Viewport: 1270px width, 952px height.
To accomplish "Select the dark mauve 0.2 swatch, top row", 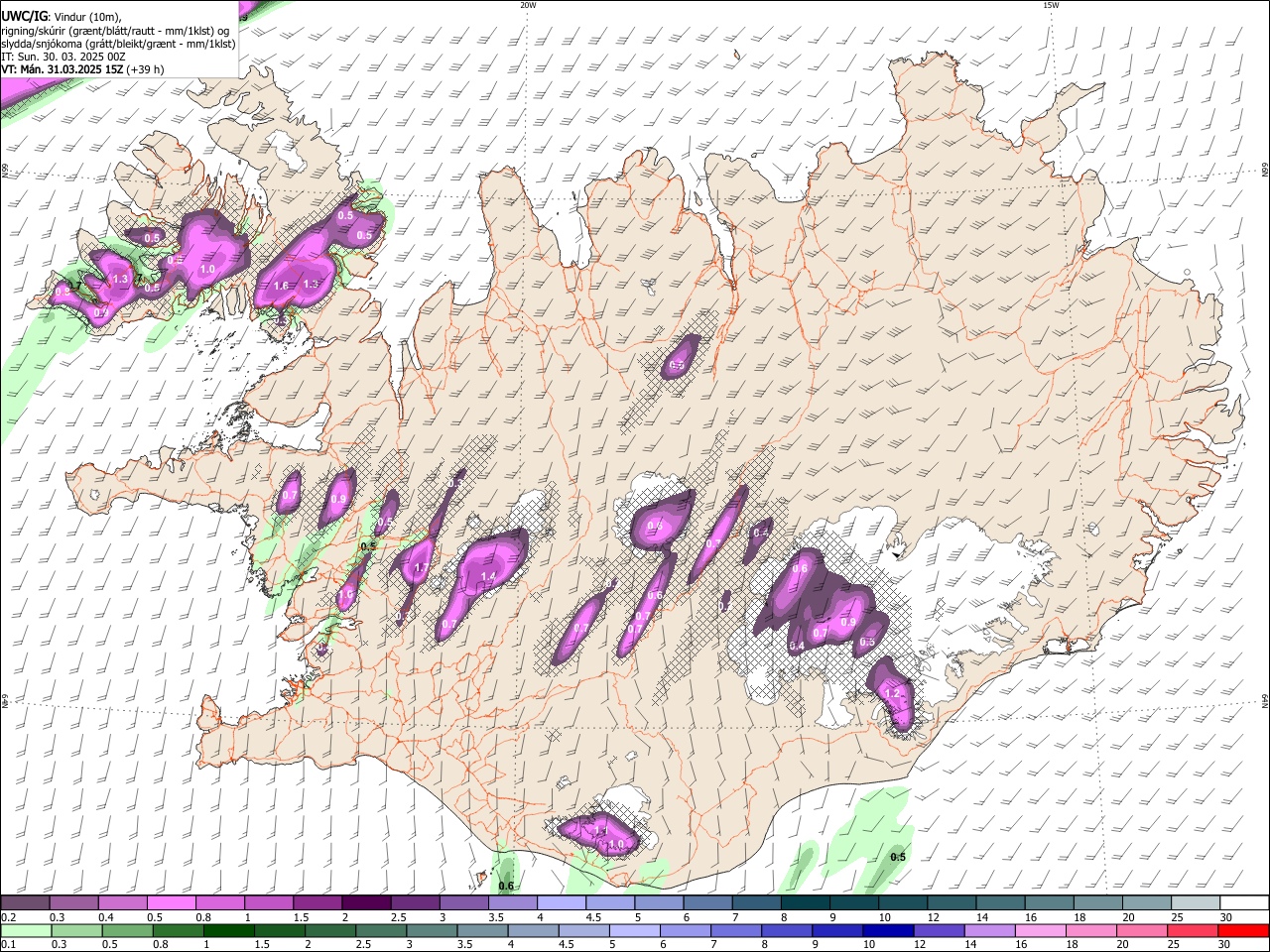I will coord(25,903).
